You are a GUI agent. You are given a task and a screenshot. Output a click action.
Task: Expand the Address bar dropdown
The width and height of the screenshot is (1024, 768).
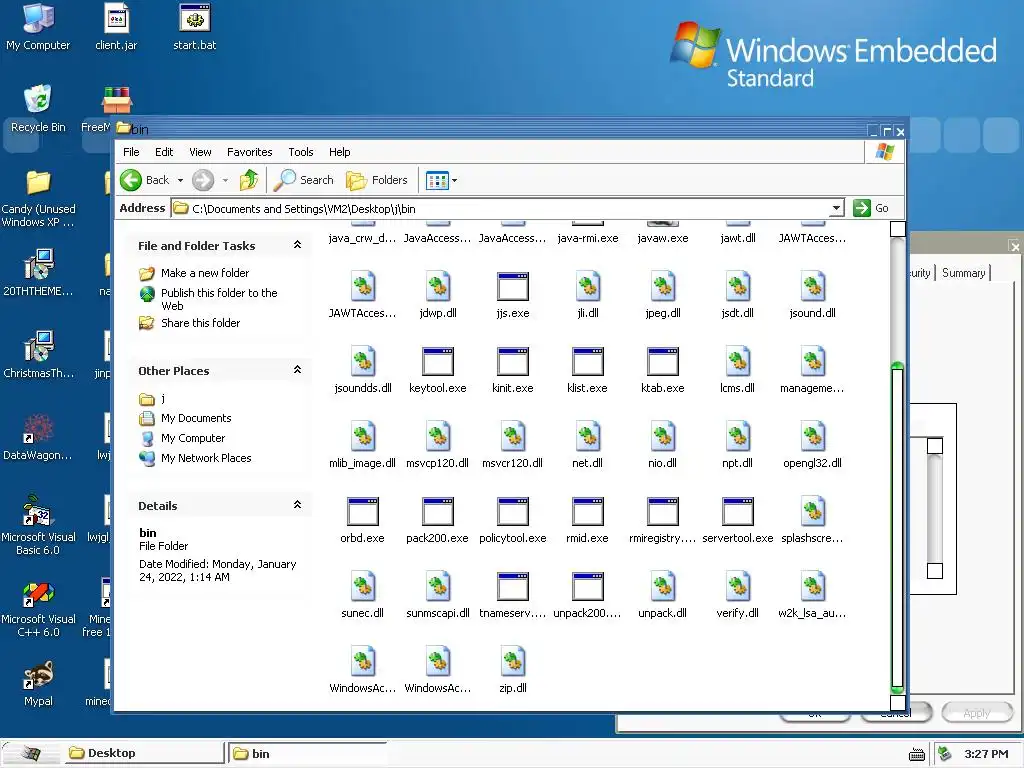tap(836, 208)
